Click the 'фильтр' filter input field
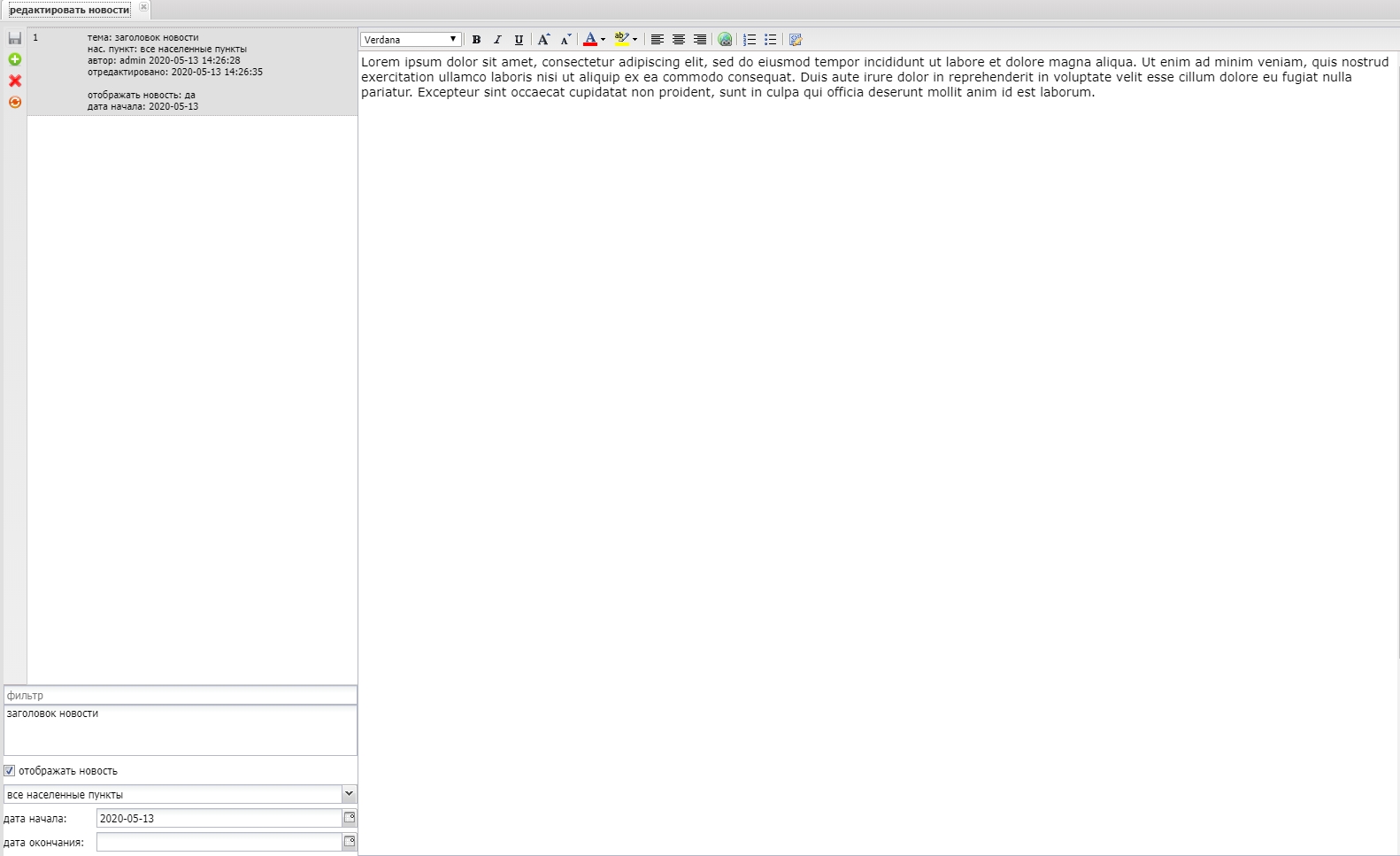Screen dimensions: 1400x856 pyautogui.click(x=181, y=696)
